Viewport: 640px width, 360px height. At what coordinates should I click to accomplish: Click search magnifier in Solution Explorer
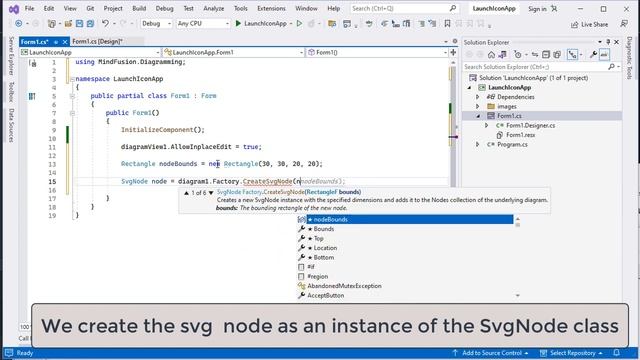[611, 67]
